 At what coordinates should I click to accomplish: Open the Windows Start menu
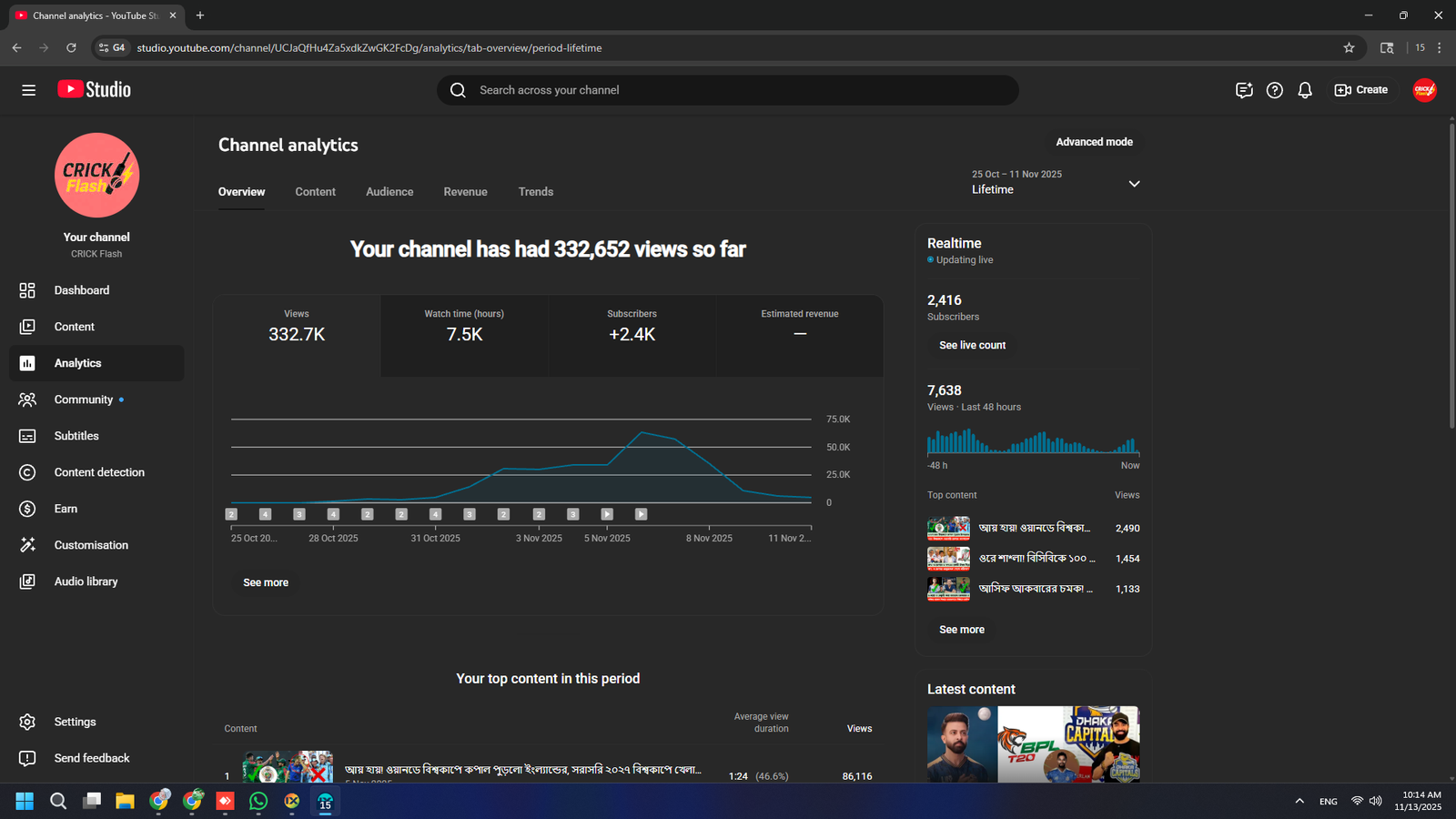point(25,801)
